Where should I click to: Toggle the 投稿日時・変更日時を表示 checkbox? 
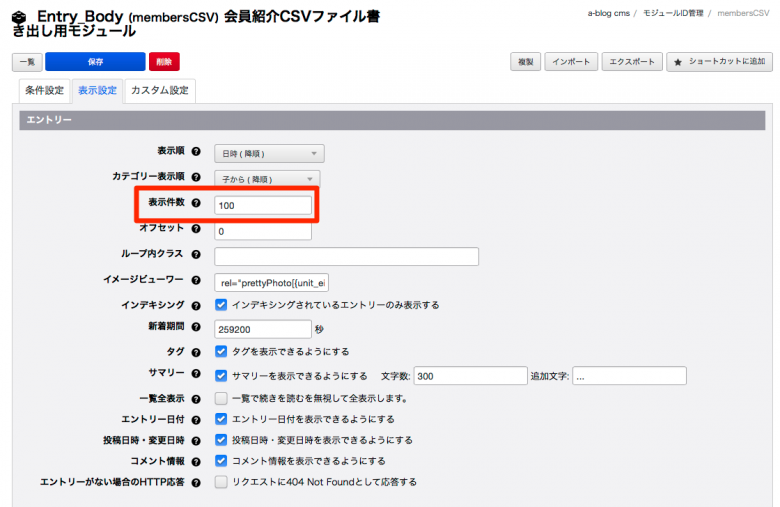click(x=221, y=440)
